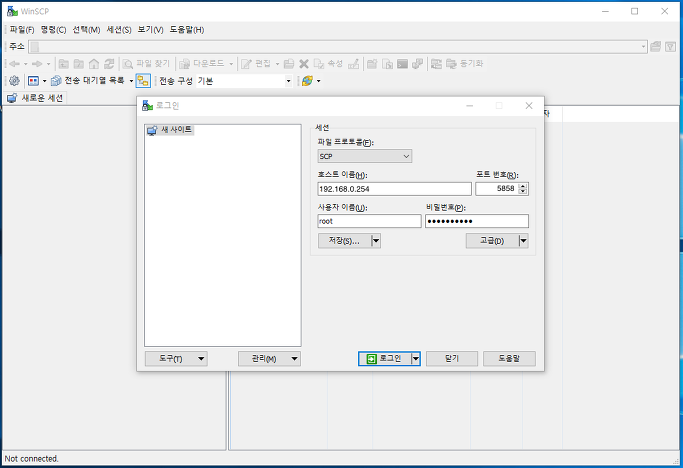Open the Save (저장) button dropdown arrow
683x468 pixels.
coord(376,241)
